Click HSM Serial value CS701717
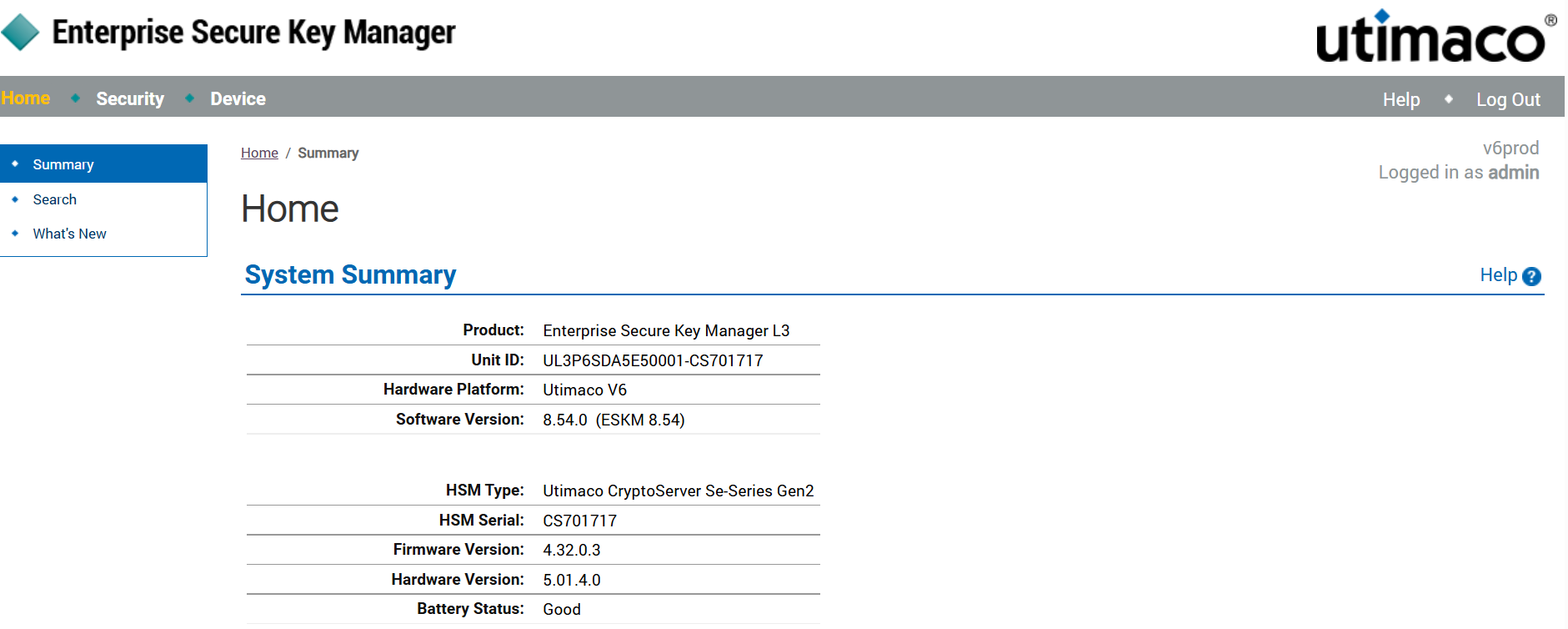 point(579,521)
